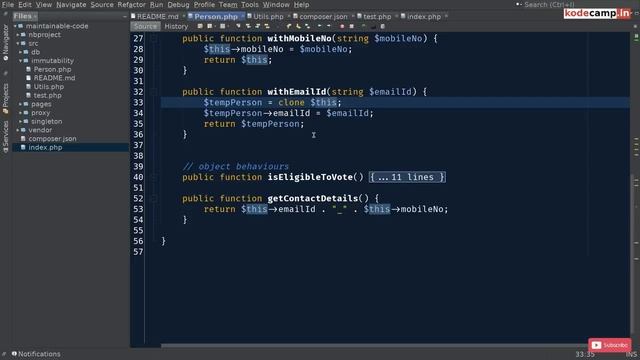
Task: Click Find Previous Occurrence toolbar icon
Action: pyautogui.click(x=248, y=26)
